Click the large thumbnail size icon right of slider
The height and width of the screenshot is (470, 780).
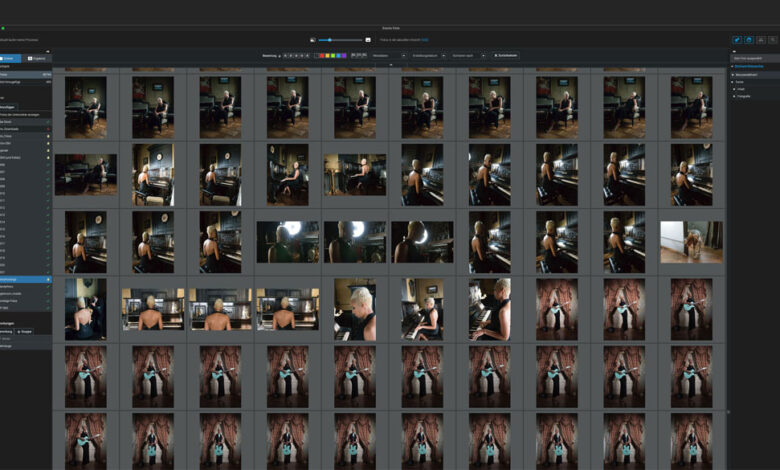(368, 40)
